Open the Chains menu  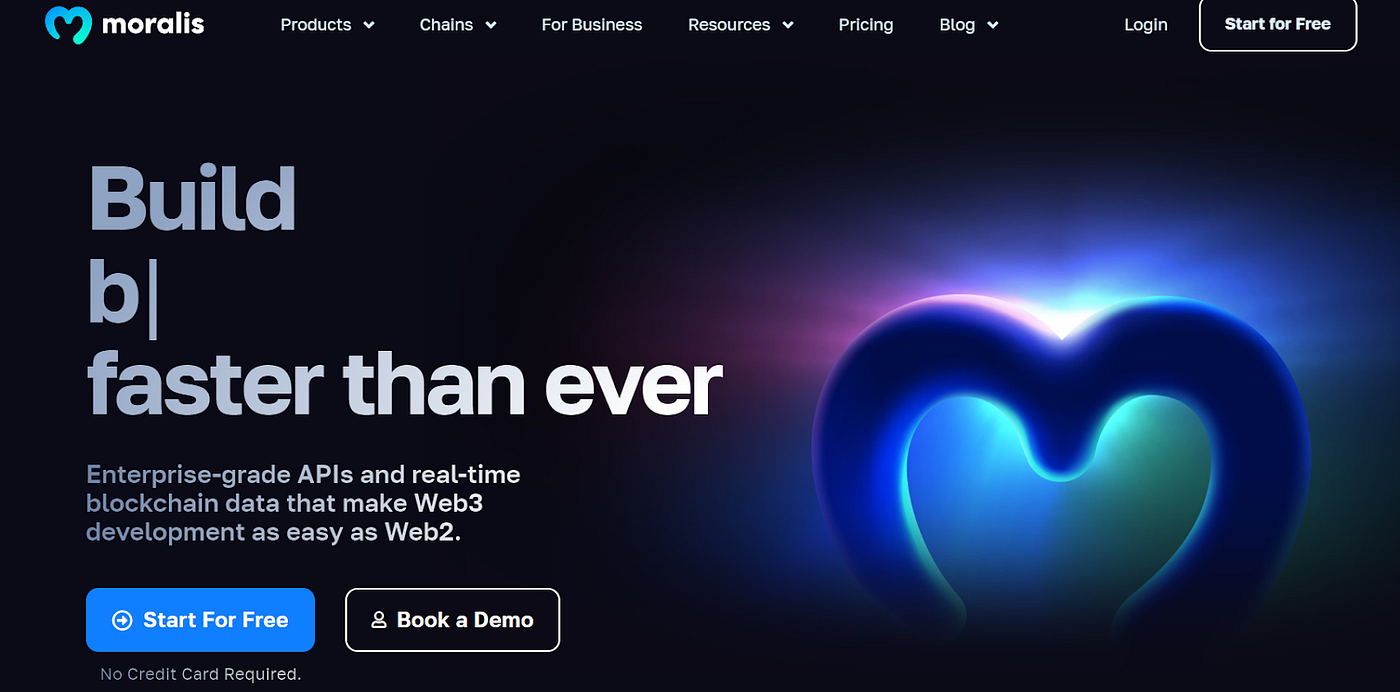[458, 25]
